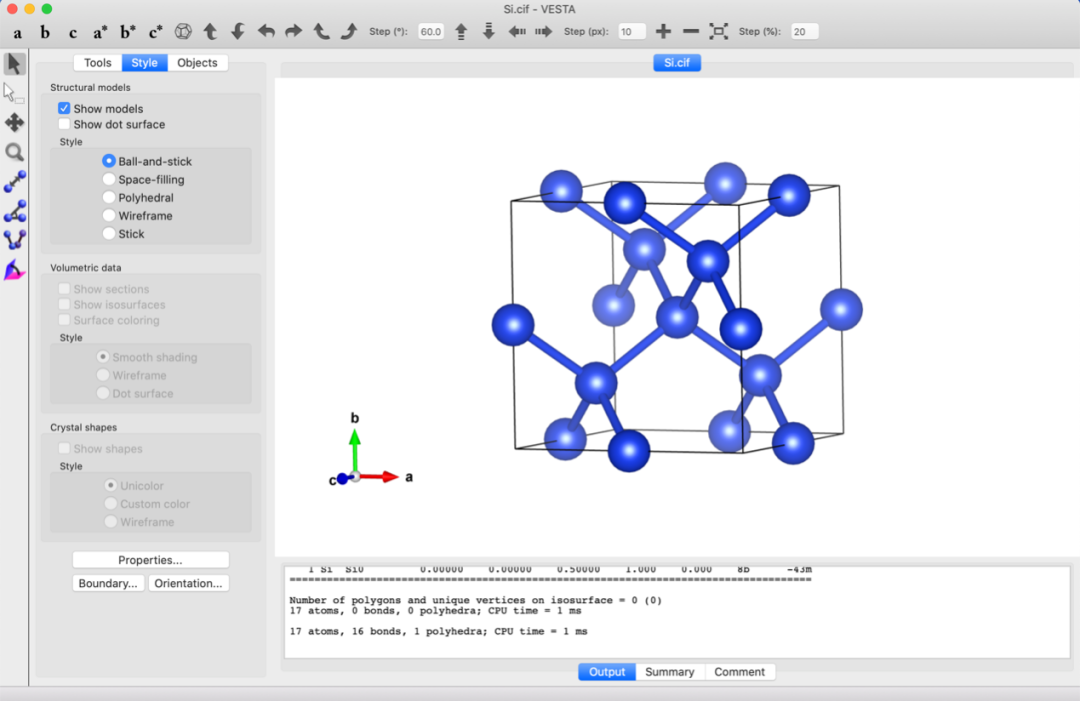This screenshot has height=701, width=1080.
Task: Select the Distance measurement tool
Action: click(14, 182)
